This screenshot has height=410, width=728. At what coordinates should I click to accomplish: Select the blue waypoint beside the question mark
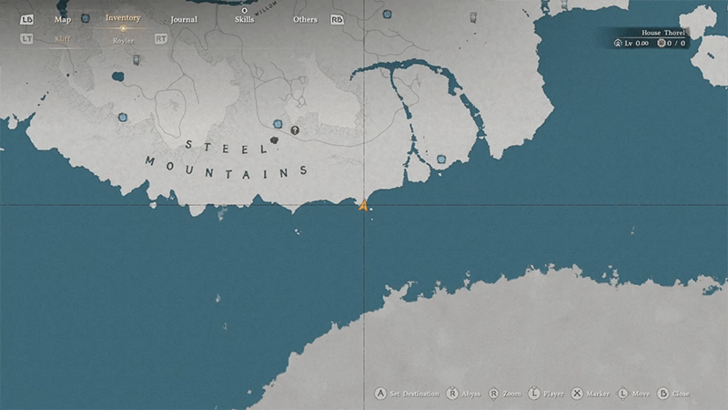pyautogui.click(x=278, y=124)
